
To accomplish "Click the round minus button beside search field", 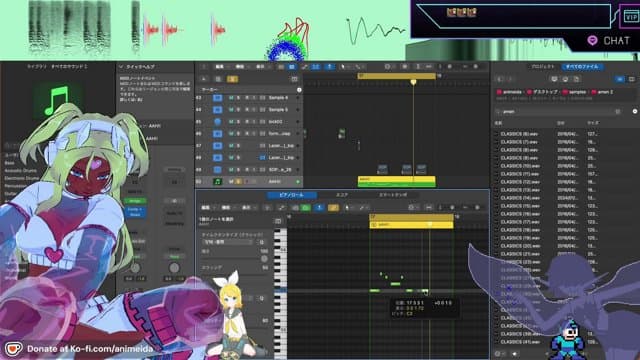I will coord(635,111).
